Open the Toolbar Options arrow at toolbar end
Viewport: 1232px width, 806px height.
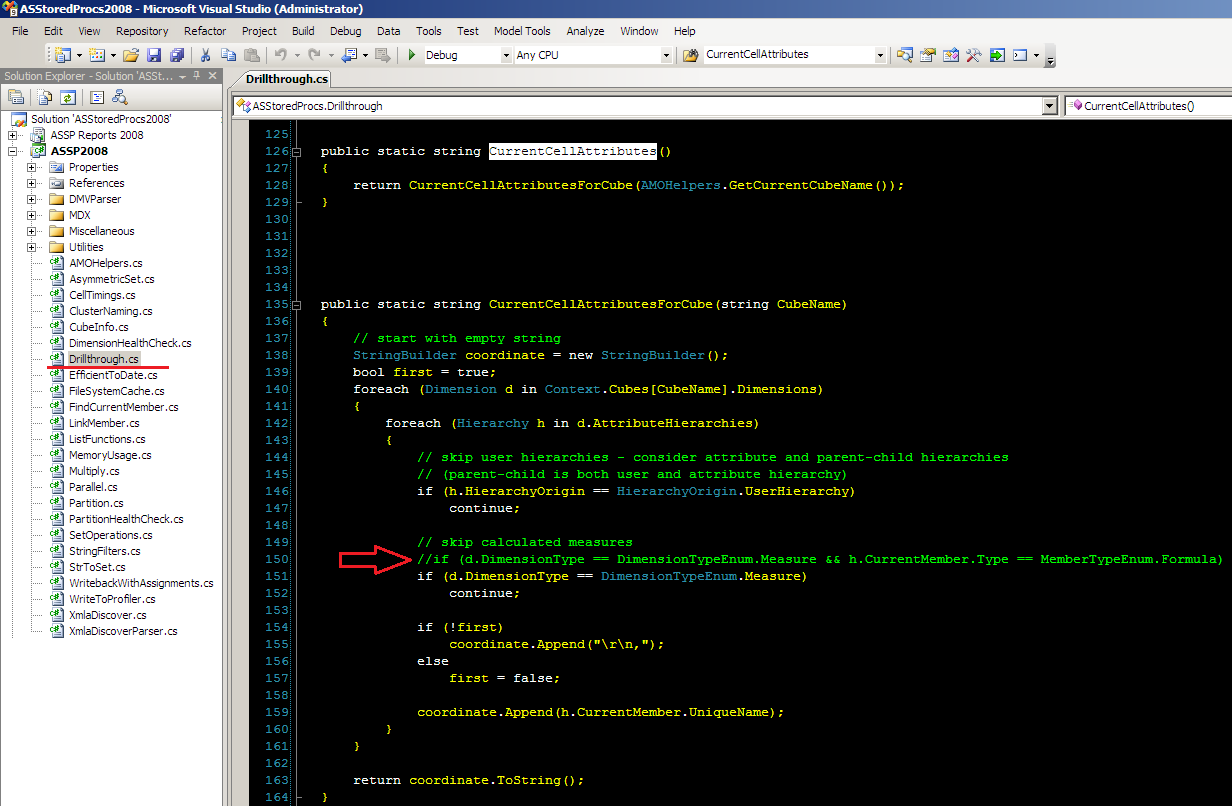coord(1049,60)
